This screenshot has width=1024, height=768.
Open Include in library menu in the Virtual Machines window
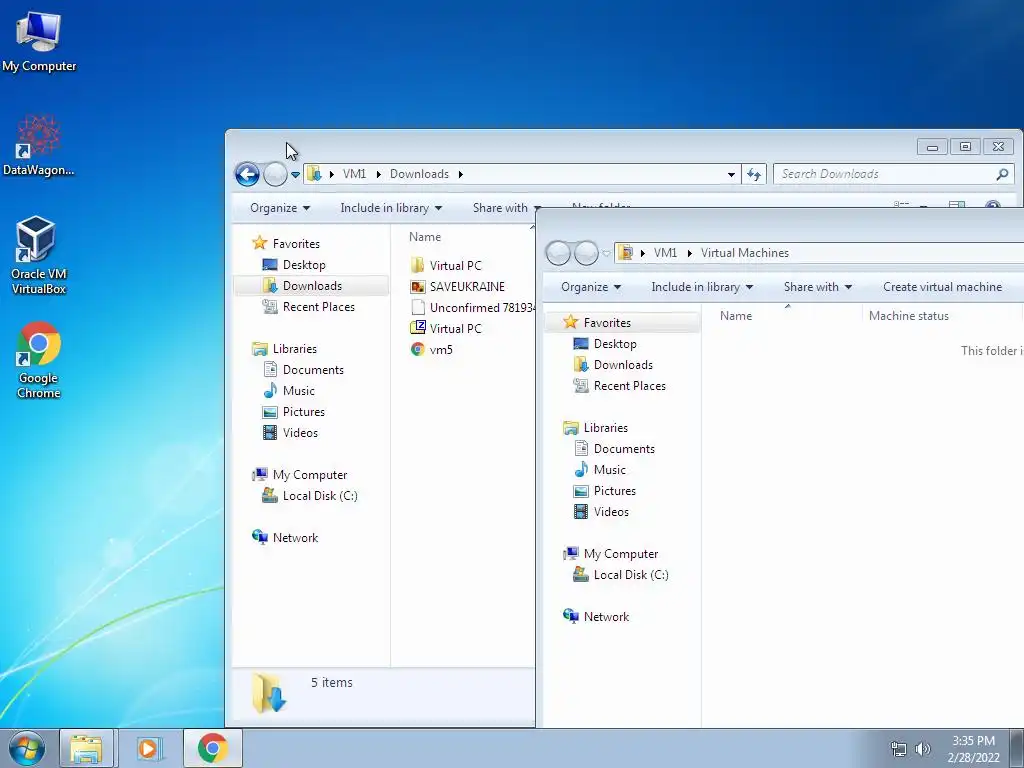(702, 287)
